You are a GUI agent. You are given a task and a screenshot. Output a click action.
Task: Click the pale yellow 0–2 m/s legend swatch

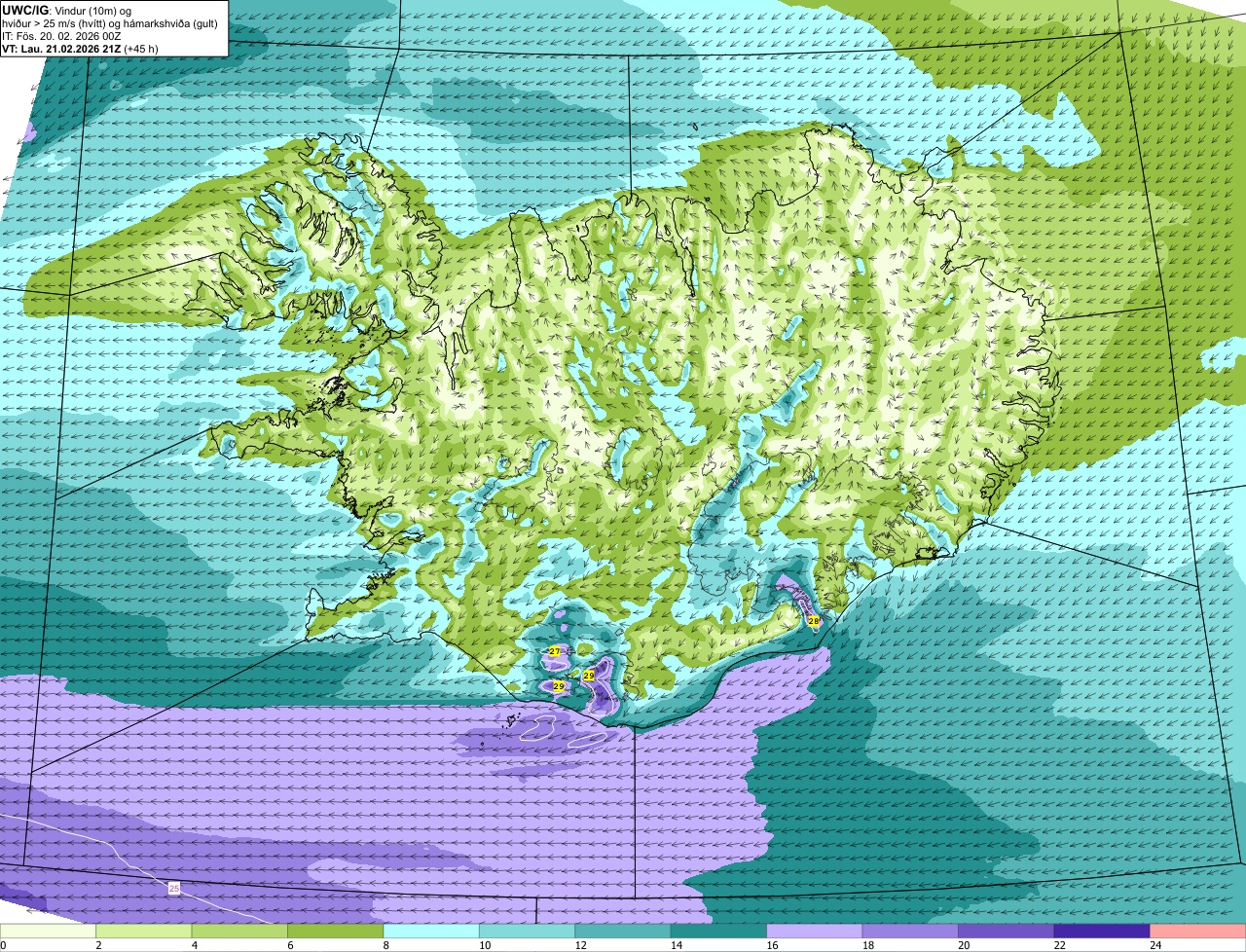point(48,931)
